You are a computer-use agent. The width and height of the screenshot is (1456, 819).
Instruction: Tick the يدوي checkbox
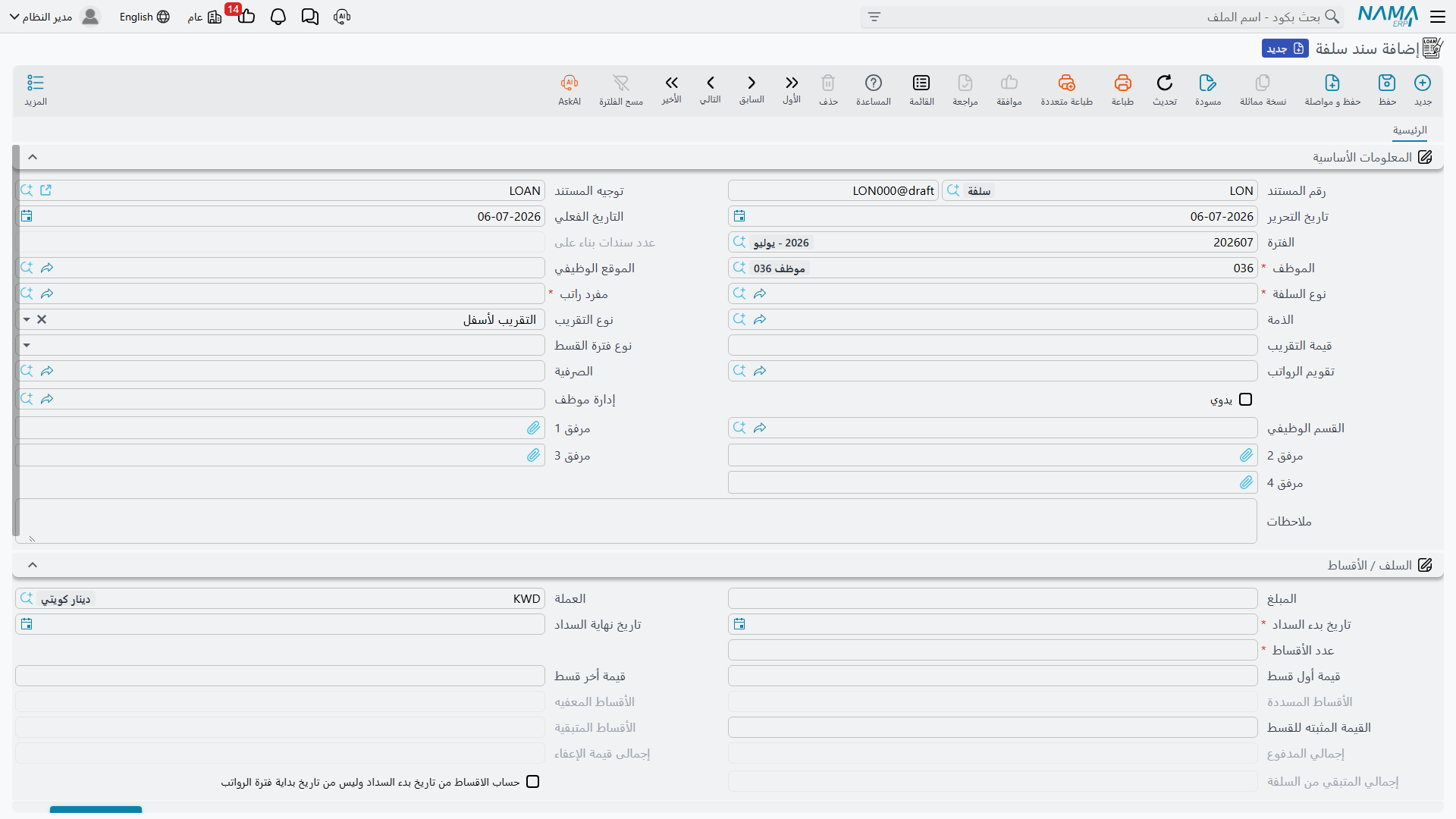pos(1245,400)
